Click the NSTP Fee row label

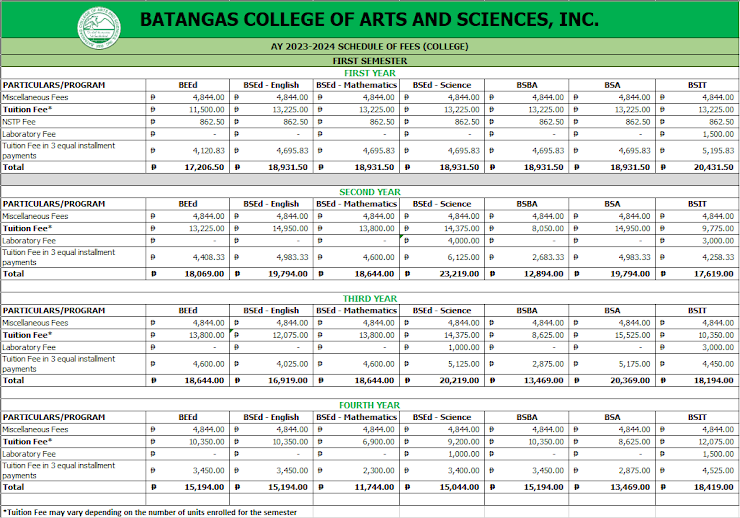19,122
